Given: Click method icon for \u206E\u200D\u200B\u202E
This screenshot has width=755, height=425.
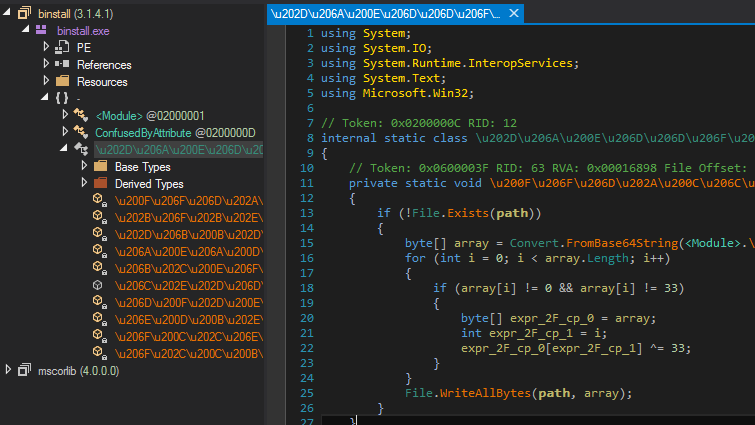Looking at the screenshot, I should click(x=100, y=319).
